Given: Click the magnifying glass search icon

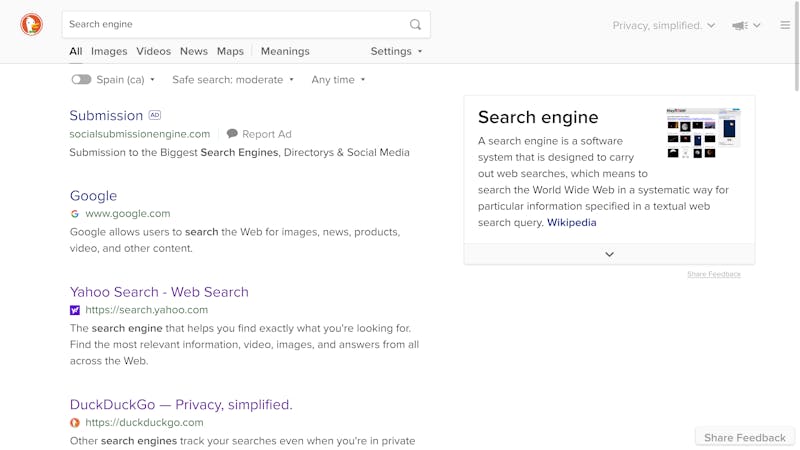Looking at the screenshot, I should [x=415, y=24].
